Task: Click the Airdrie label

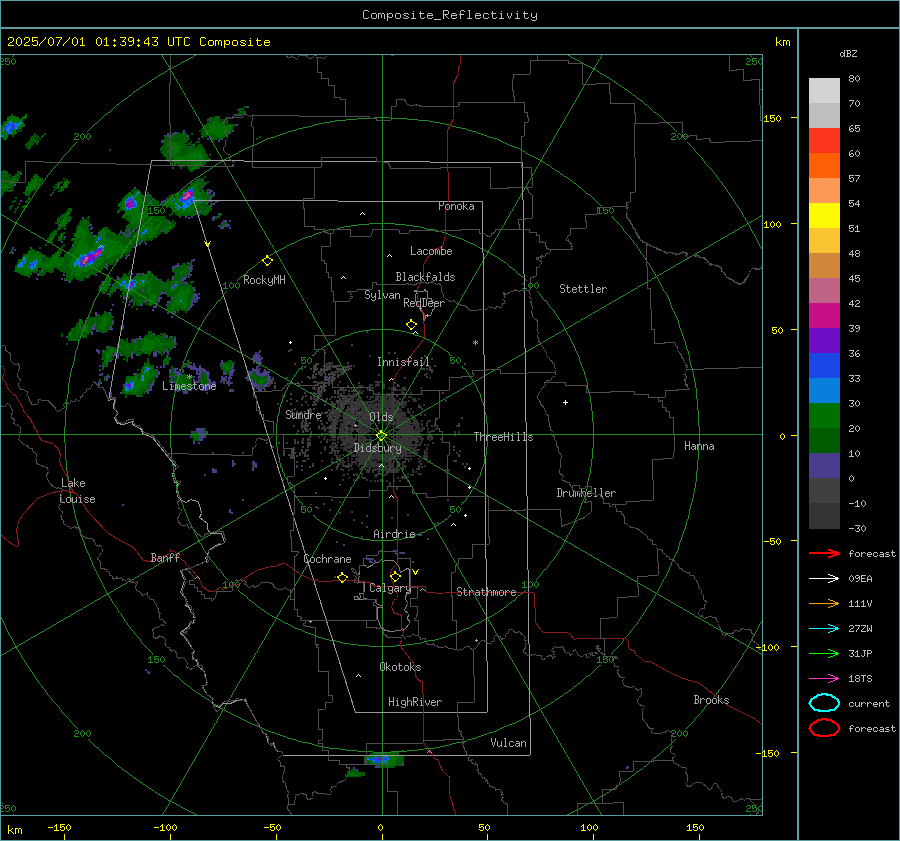Action: [x=394, y=534]
